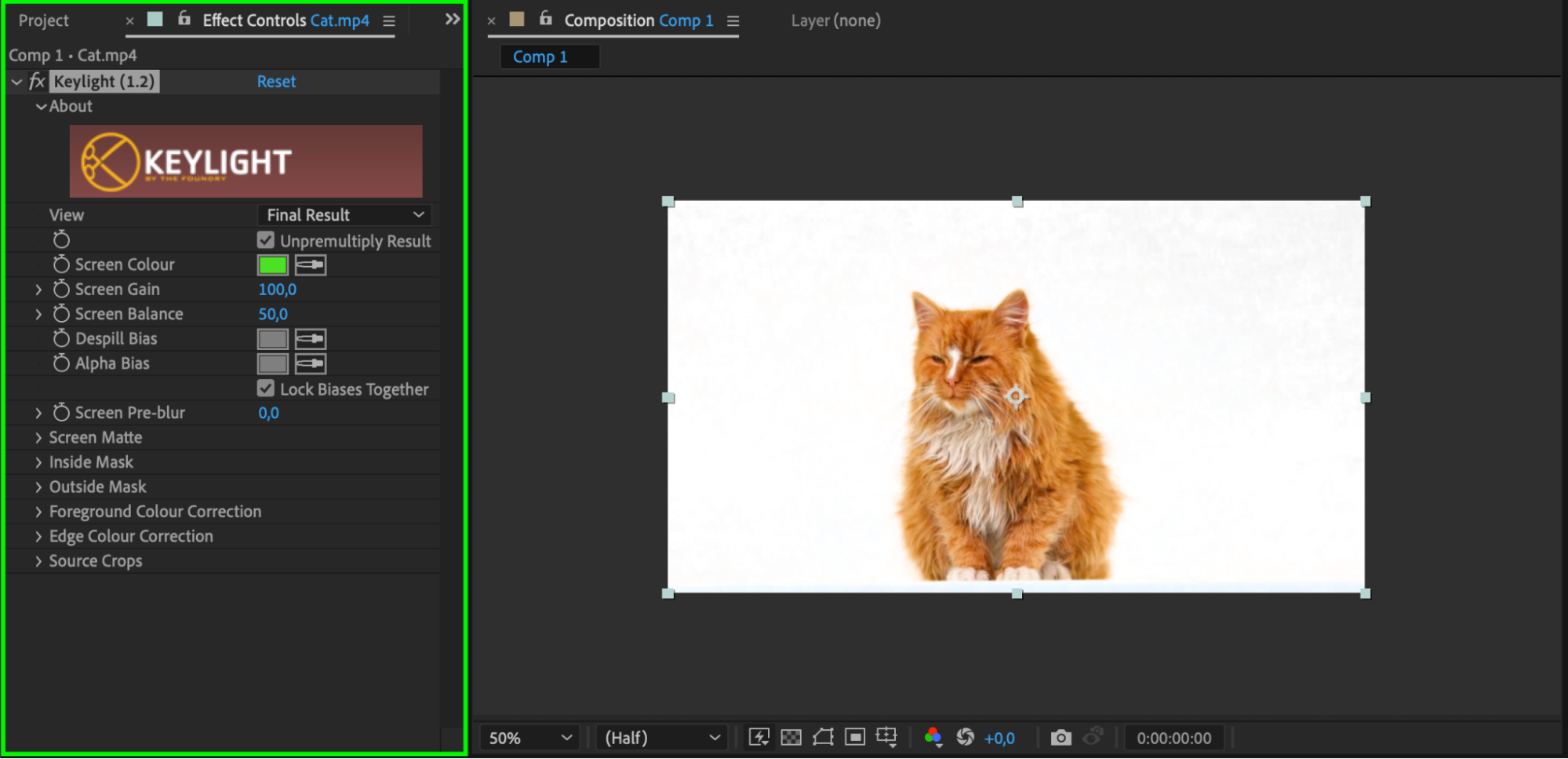Click the Show Channel color icon
The height and width of the screenshot is (759, 1568).
933,737
